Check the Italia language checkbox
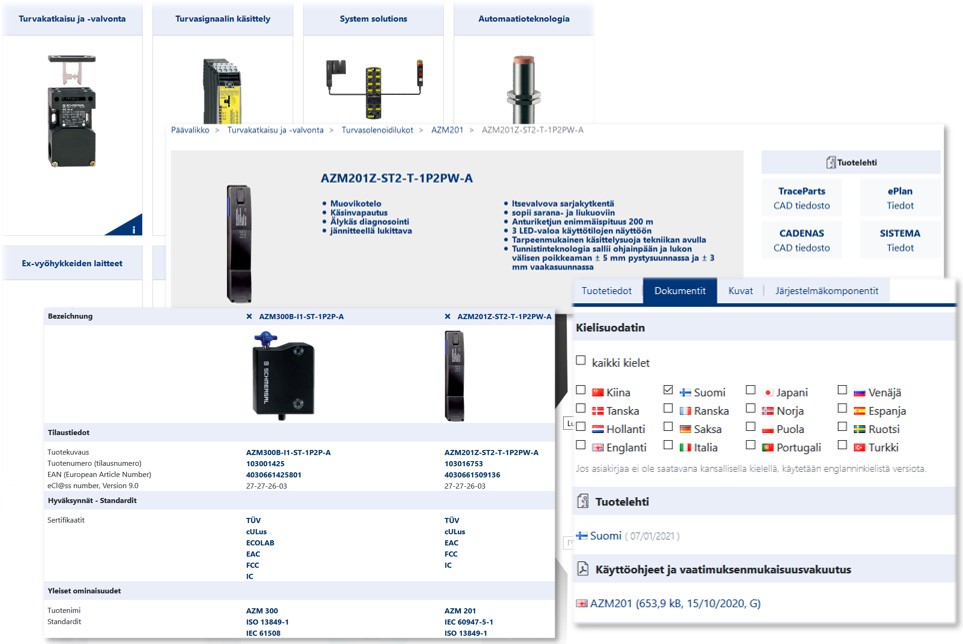 (x=668, y=445)
